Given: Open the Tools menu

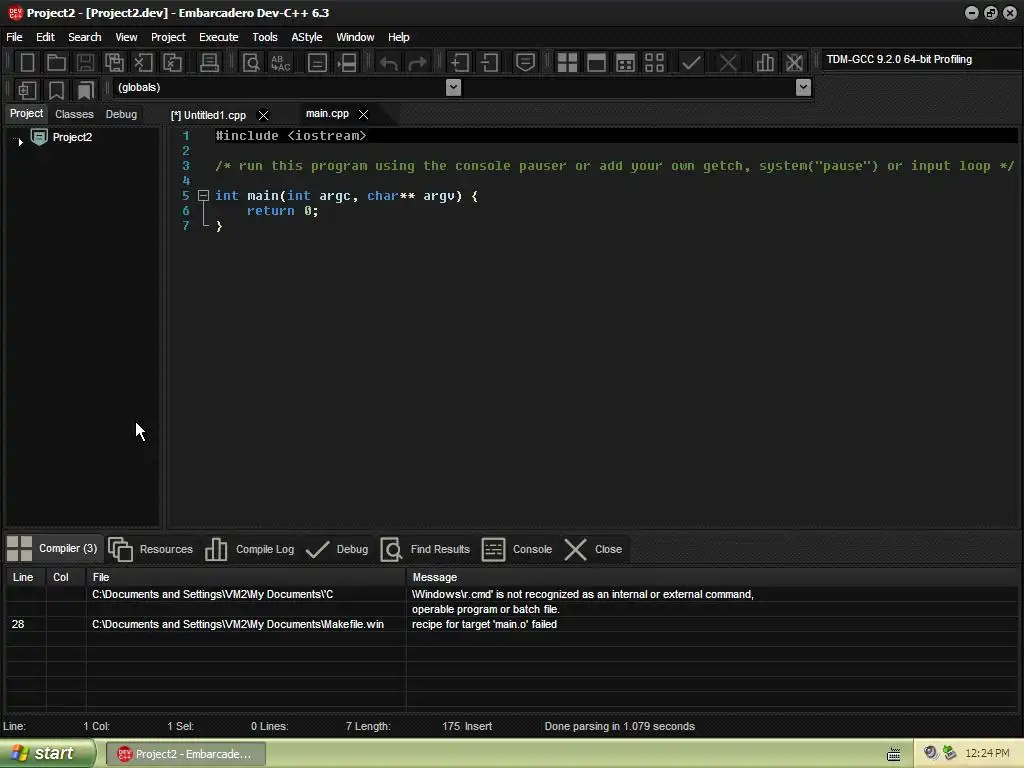Looking at the screenshot, I should point(264,37).
